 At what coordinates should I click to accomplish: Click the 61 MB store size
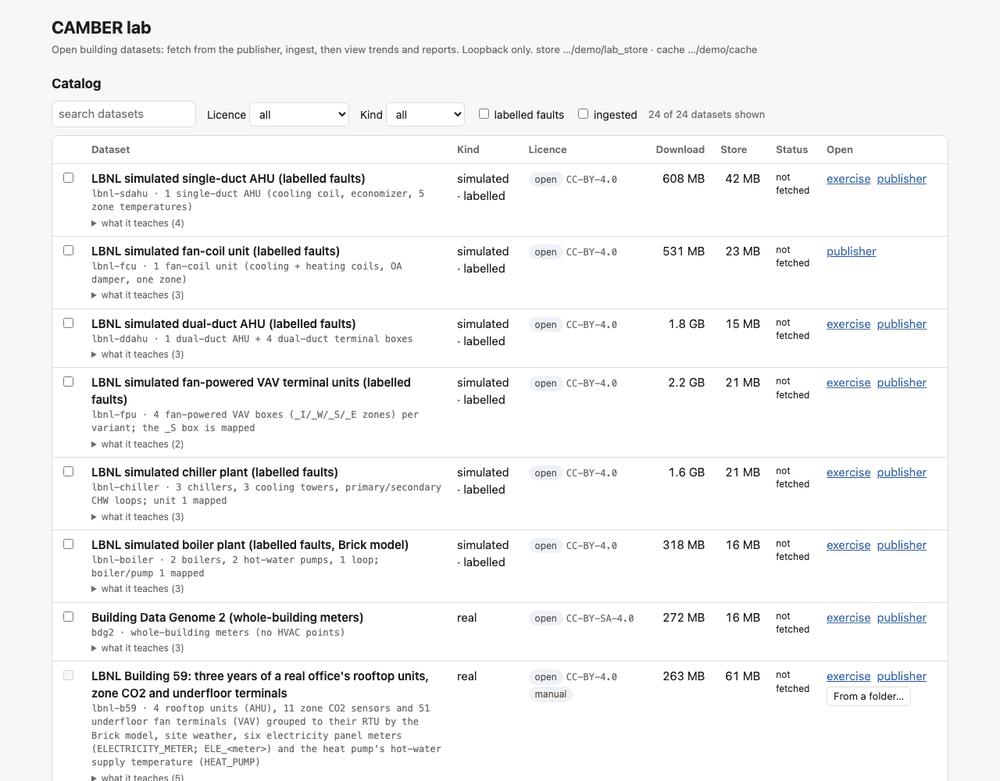click(742, 677)
